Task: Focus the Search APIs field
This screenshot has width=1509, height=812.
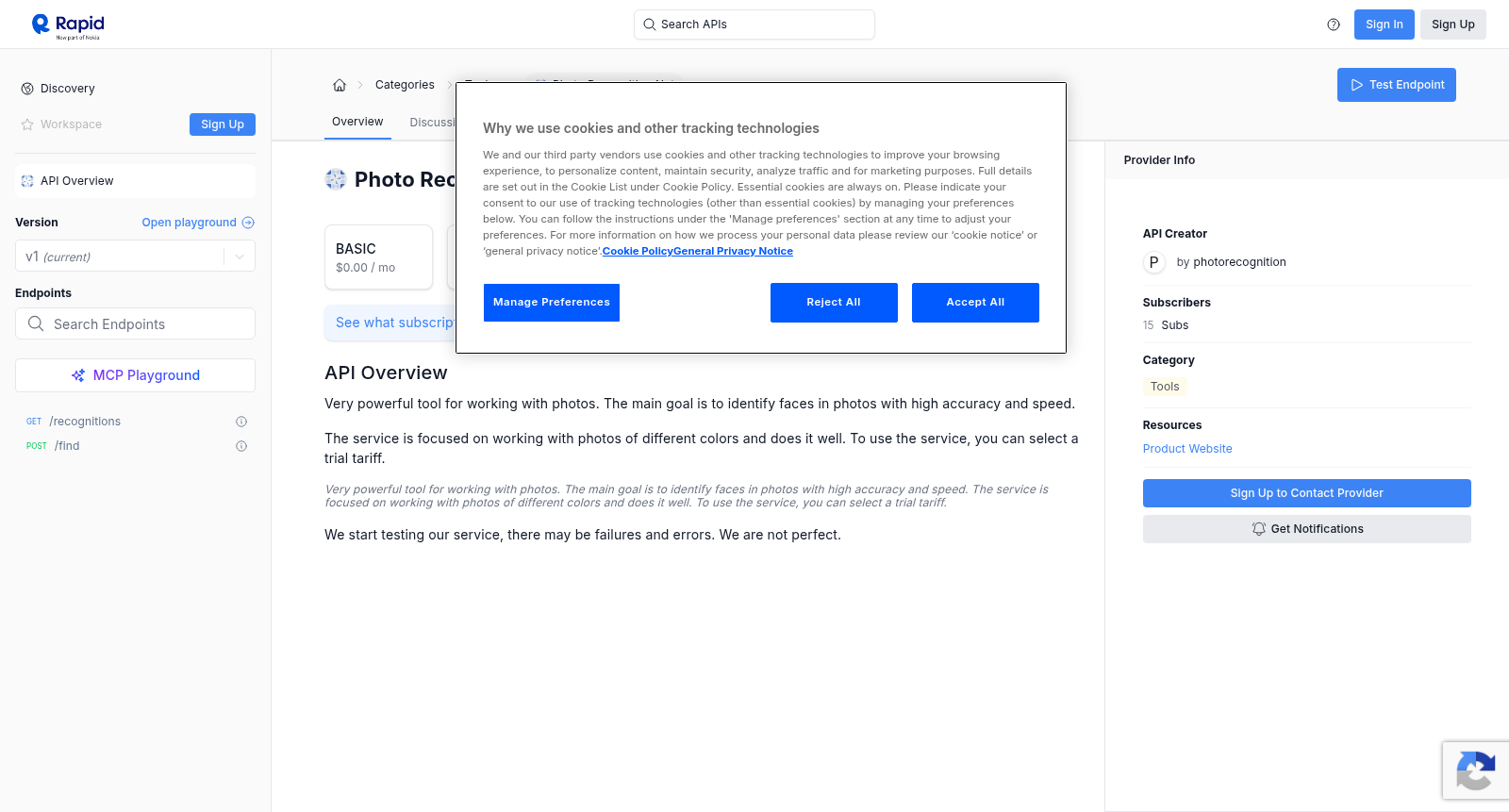Action: pyautogui.click(x=754, y=25)
